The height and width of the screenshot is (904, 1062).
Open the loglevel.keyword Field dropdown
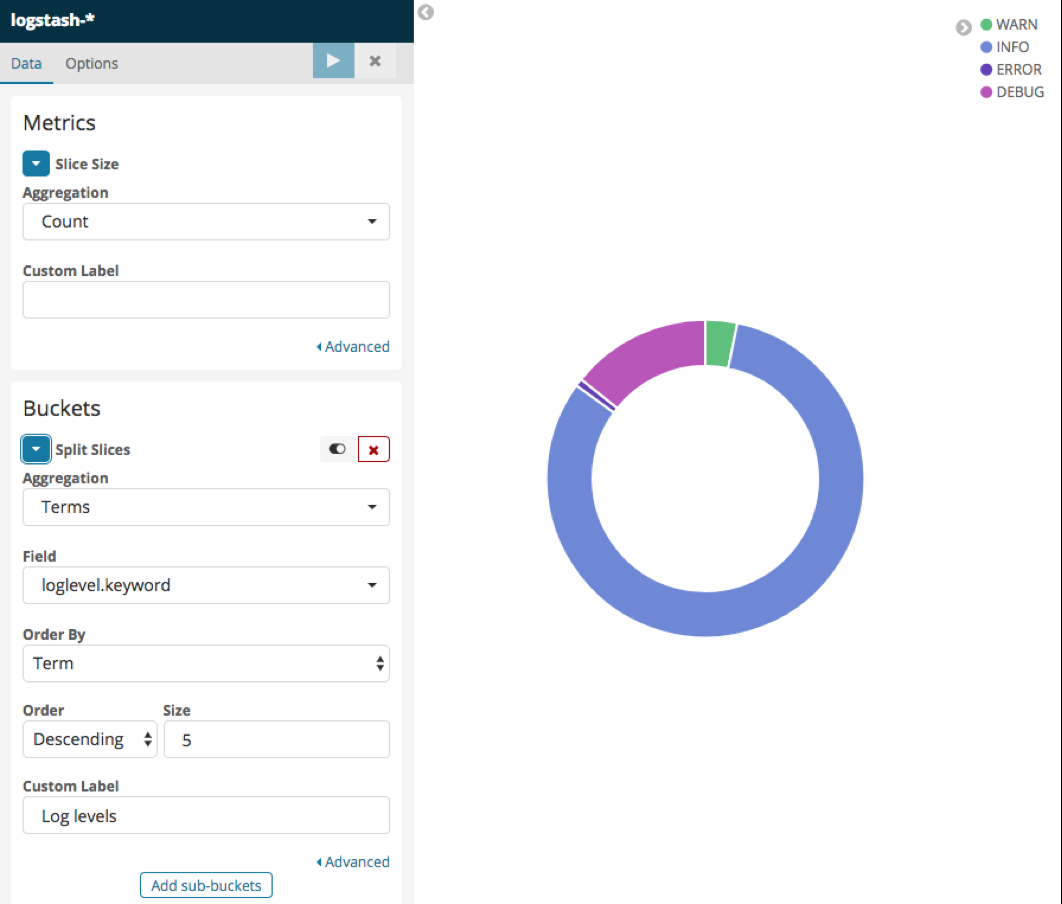click(206, 585)
